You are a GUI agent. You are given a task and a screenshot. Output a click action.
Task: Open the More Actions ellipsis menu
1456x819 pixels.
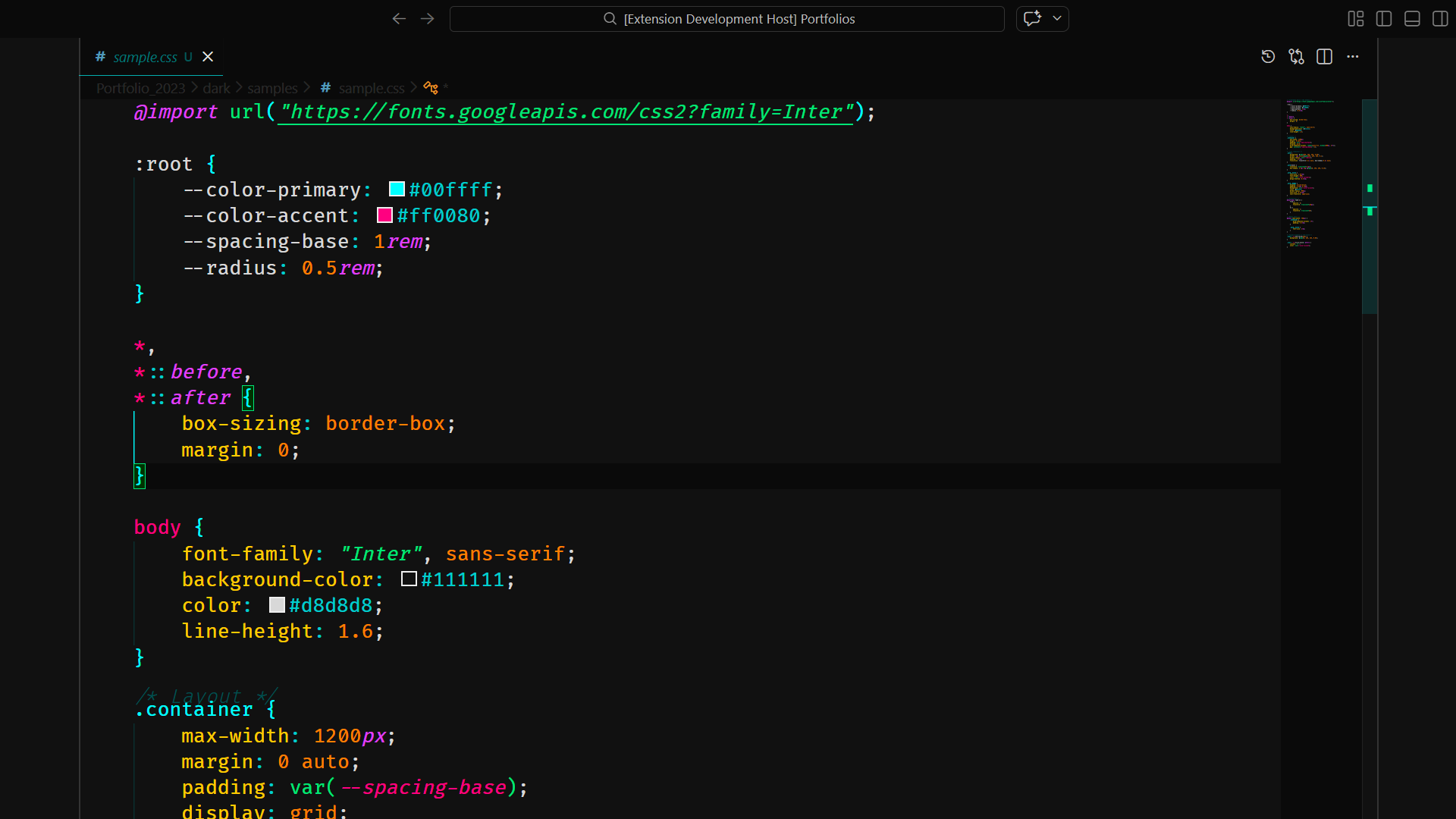[1354, 57]
